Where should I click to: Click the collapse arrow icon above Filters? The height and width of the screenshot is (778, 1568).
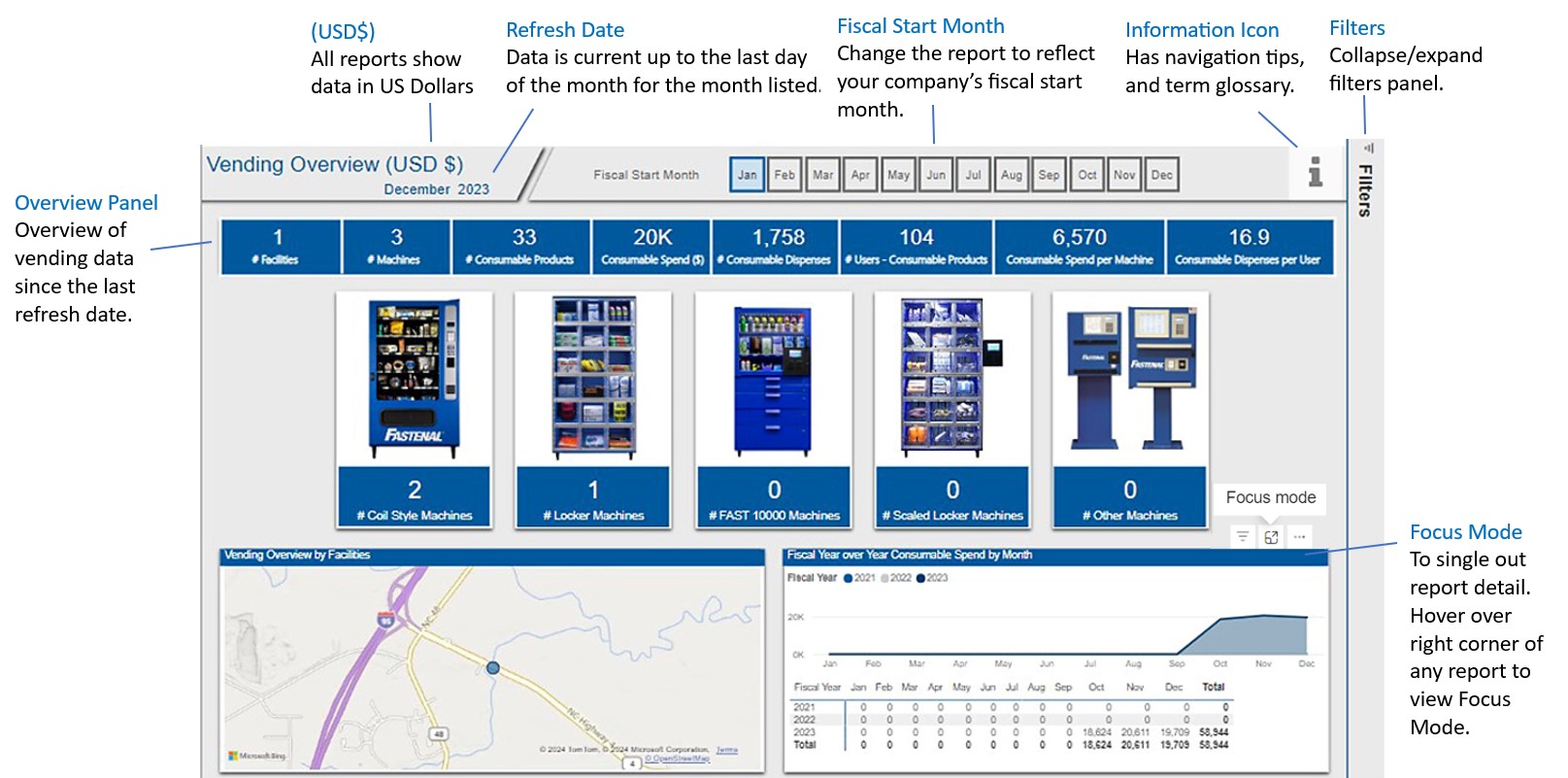pyautogui.click(x=1368, y=149)
